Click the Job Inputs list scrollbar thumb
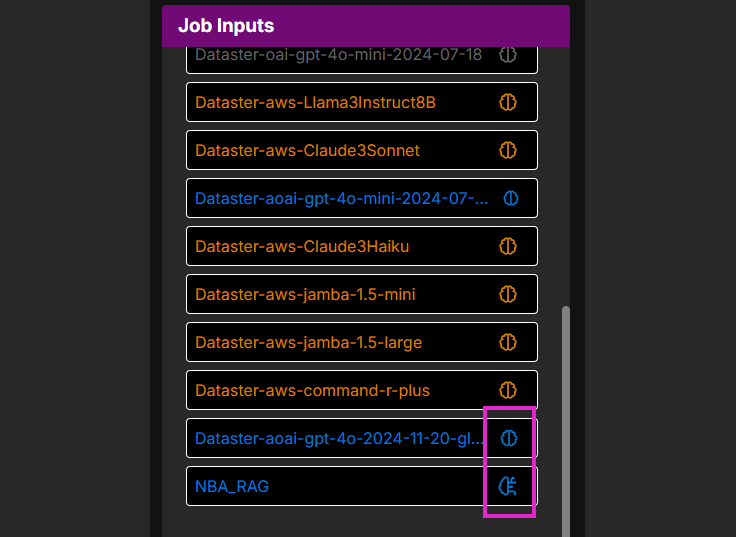Viewport: 736px width, 537px height. tap(566, 422)
